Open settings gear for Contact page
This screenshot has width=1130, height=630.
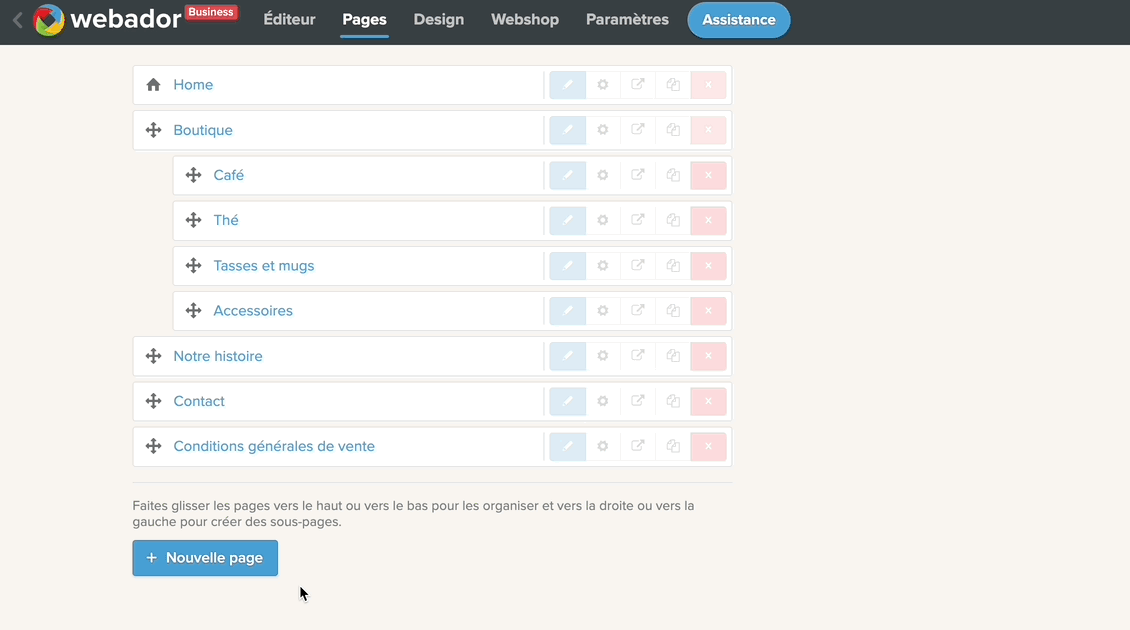pos(603,401)
